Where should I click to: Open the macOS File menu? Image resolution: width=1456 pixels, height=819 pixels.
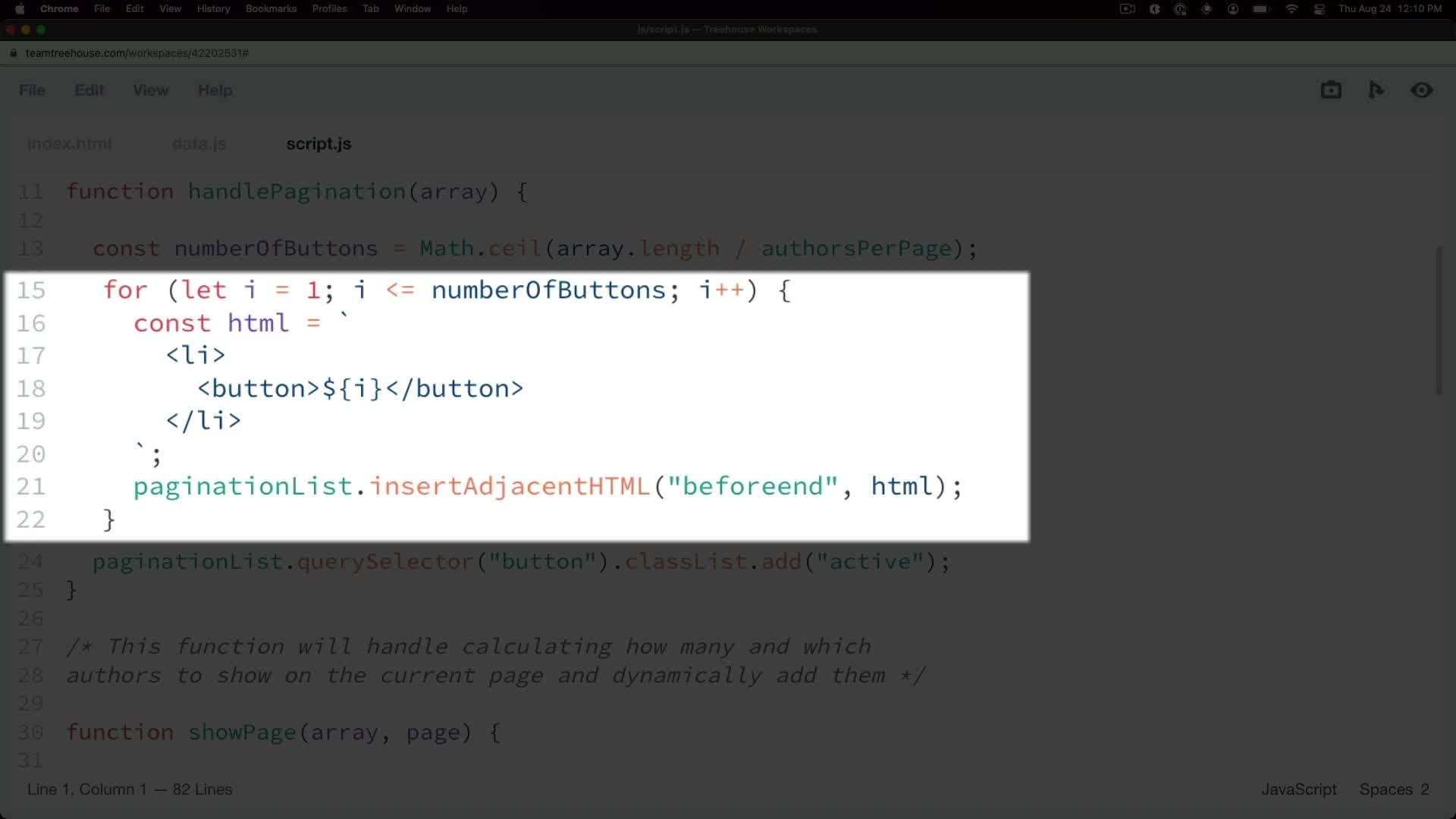coord(102,9)
